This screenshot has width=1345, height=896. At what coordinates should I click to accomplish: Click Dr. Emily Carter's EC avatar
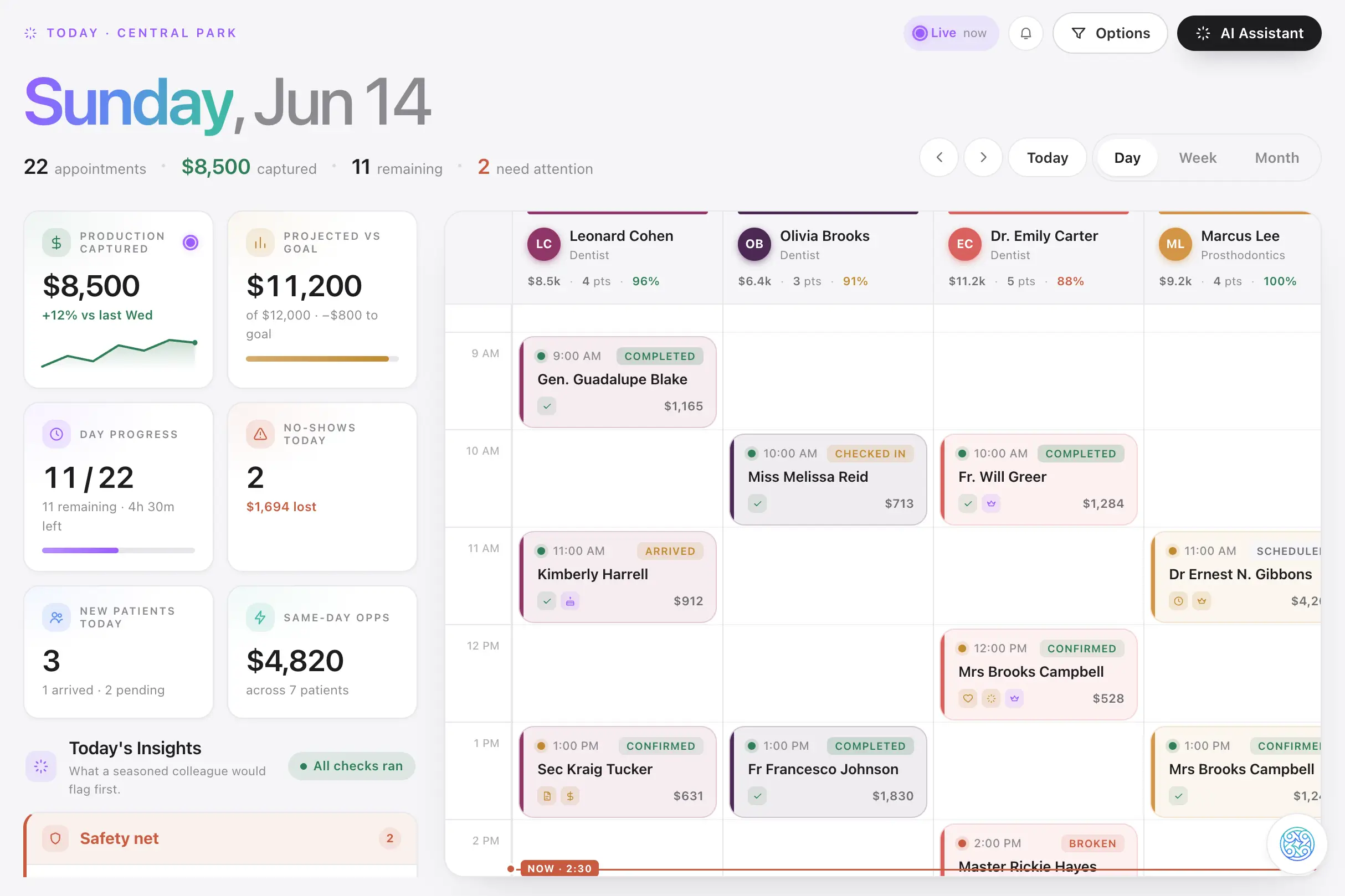[964, 244]
